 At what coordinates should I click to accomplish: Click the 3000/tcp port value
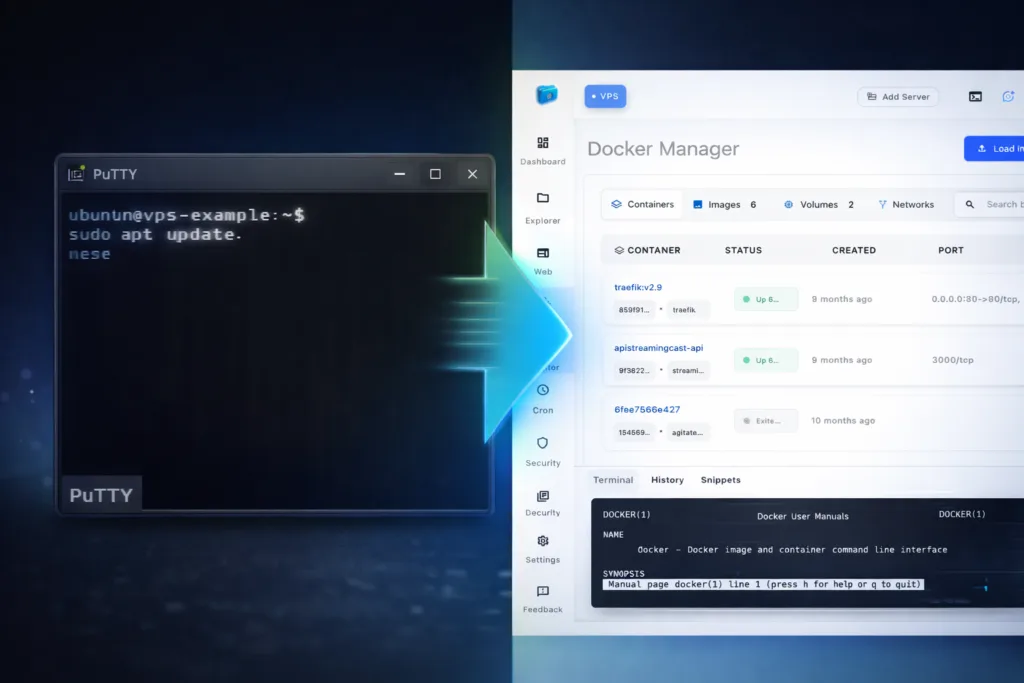point(952,360)
